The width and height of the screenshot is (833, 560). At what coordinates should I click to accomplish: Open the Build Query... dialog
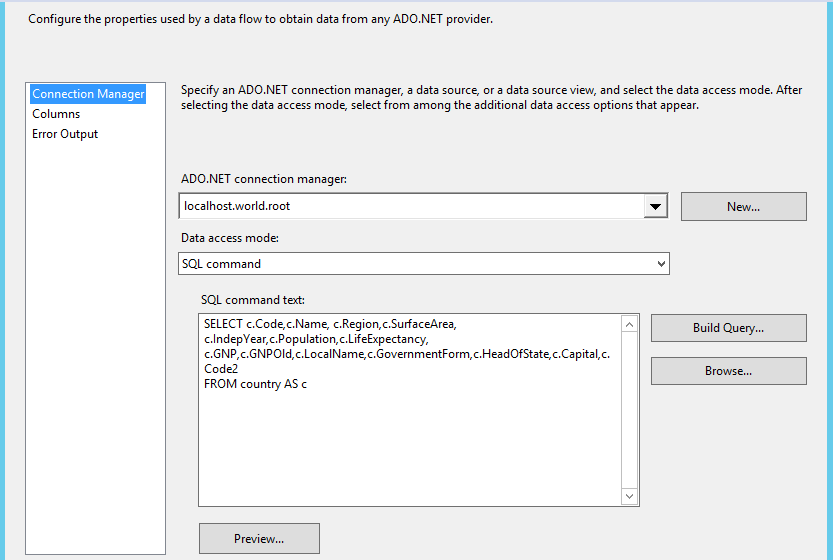(x=728, y=328)
